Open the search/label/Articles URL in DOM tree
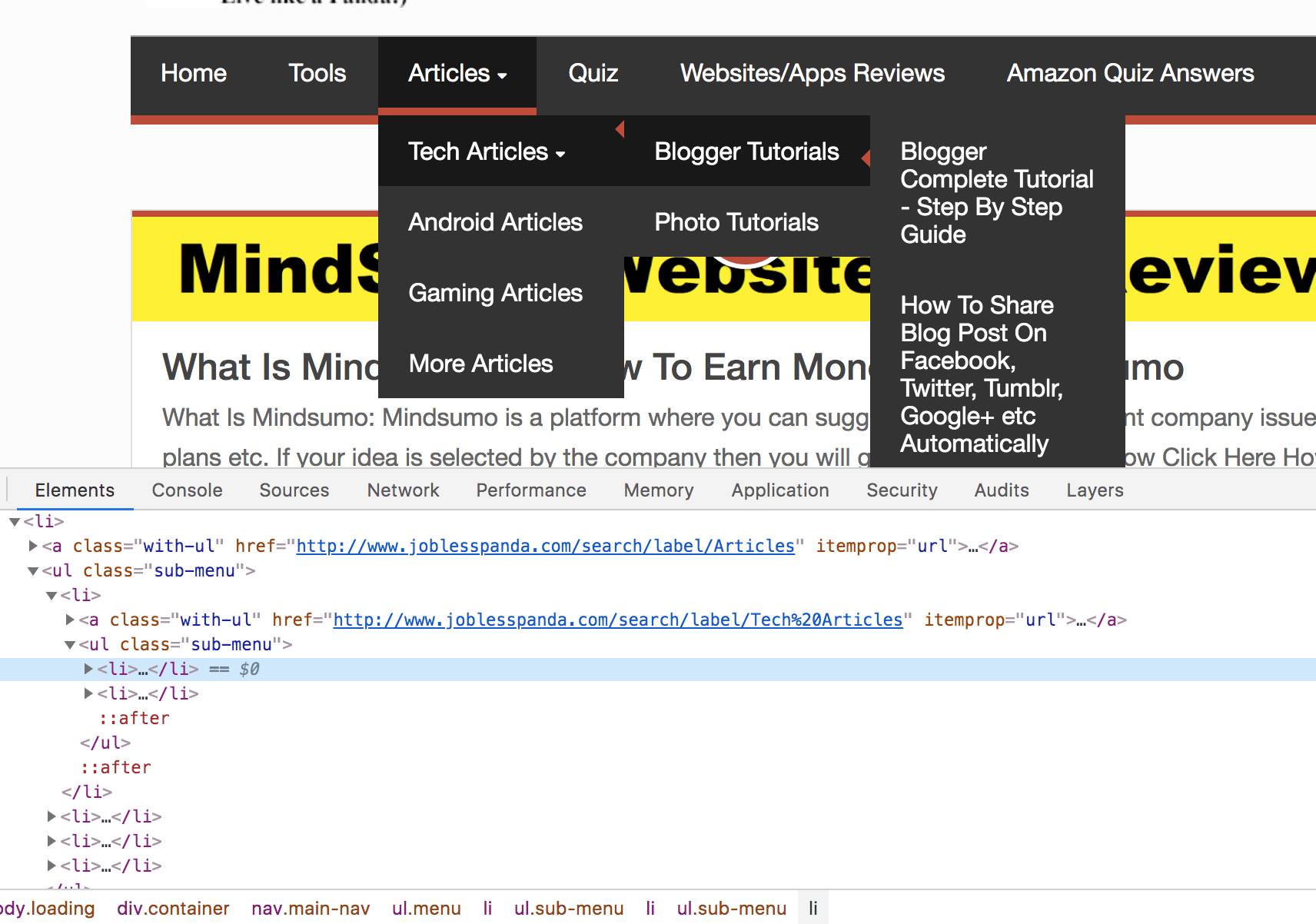 coord(546,546)
